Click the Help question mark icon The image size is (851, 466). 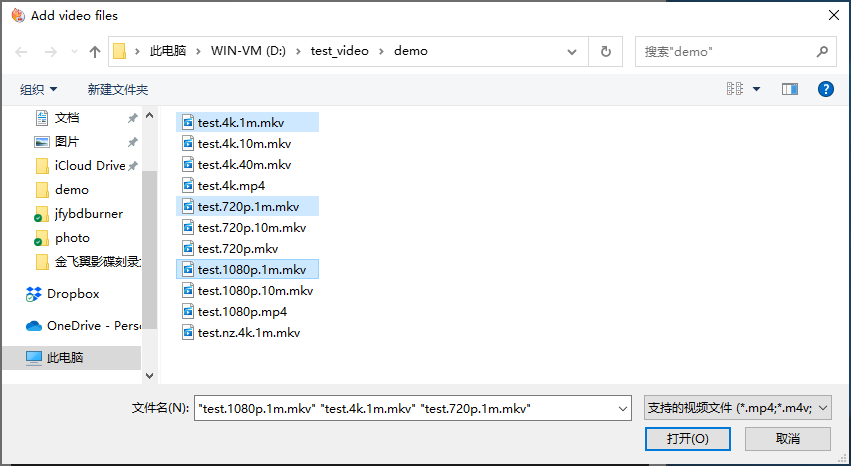pos(825,89)
